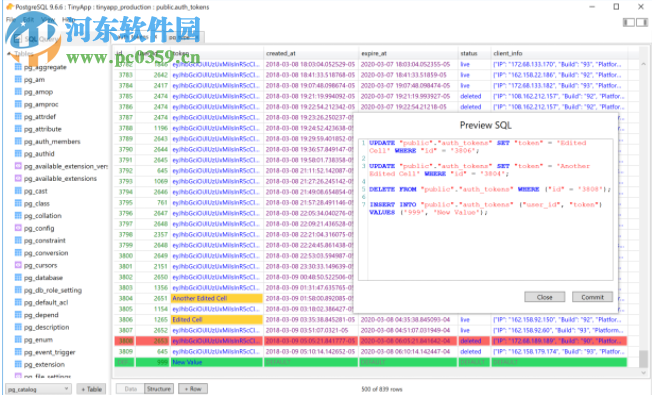The height and width of the screenshot is (395, 652).
Task: Click the pg_attrdef table icon
Action: (x=18, y=116)
